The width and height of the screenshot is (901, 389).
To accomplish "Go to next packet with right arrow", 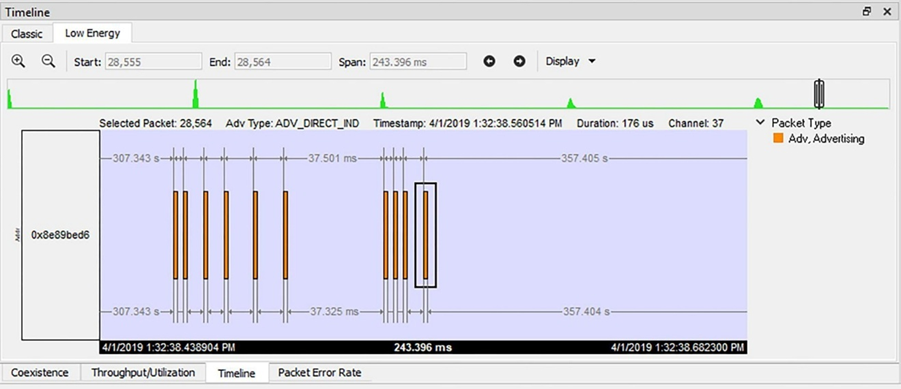I will pyautogui.click(x=519, y=61).
